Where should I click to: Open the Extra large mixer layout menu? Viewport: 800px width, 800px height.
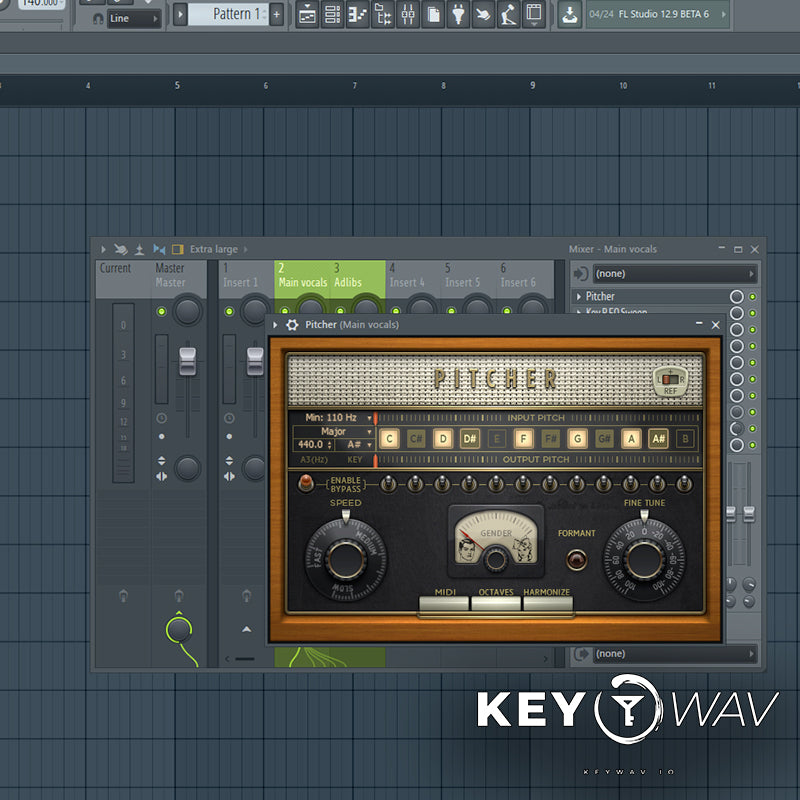pyautogui.click(x=218, y=249)
